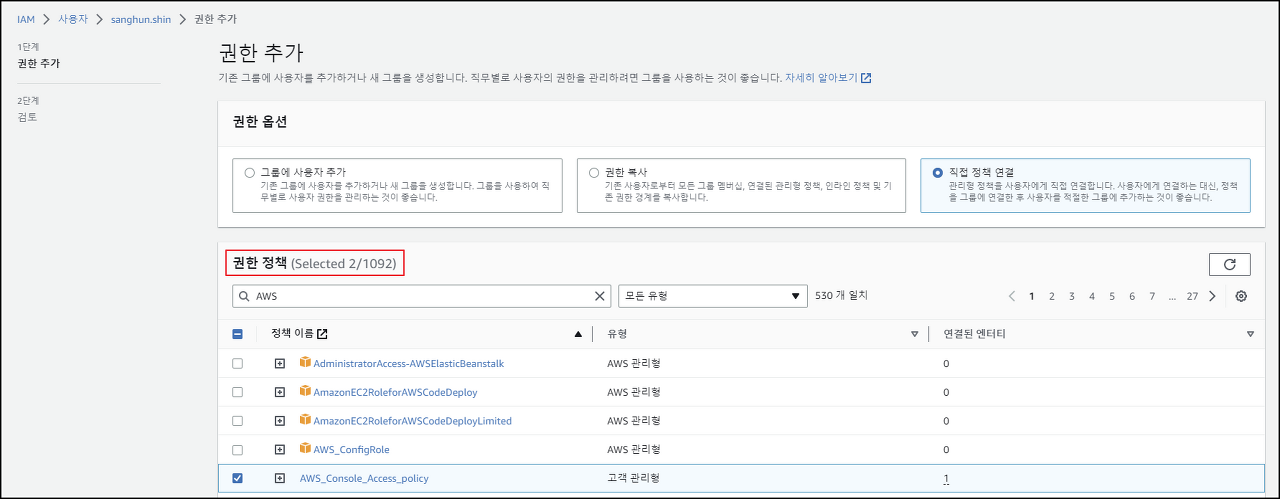The width and height of the screenshot is (1280, 499).
Task: Expand AWS_ConfigRole policy details
Action: coord(280,450)
